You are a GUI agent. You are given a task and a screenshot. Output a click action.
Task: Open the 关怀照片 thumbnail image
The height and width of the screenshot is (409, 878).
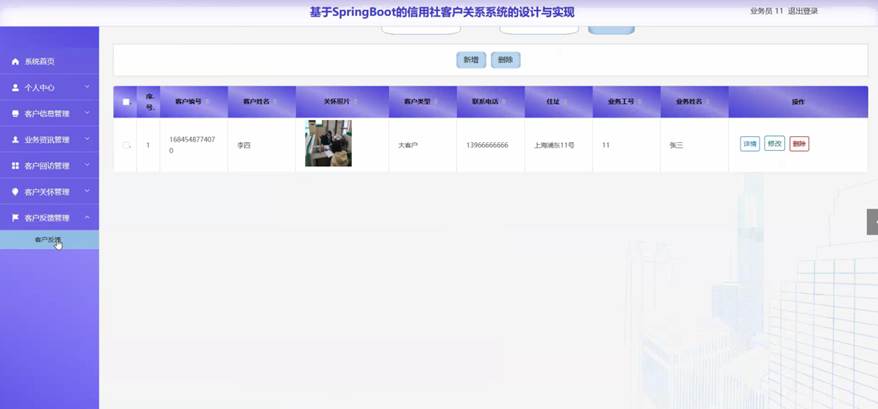click(x=328, y=143)
